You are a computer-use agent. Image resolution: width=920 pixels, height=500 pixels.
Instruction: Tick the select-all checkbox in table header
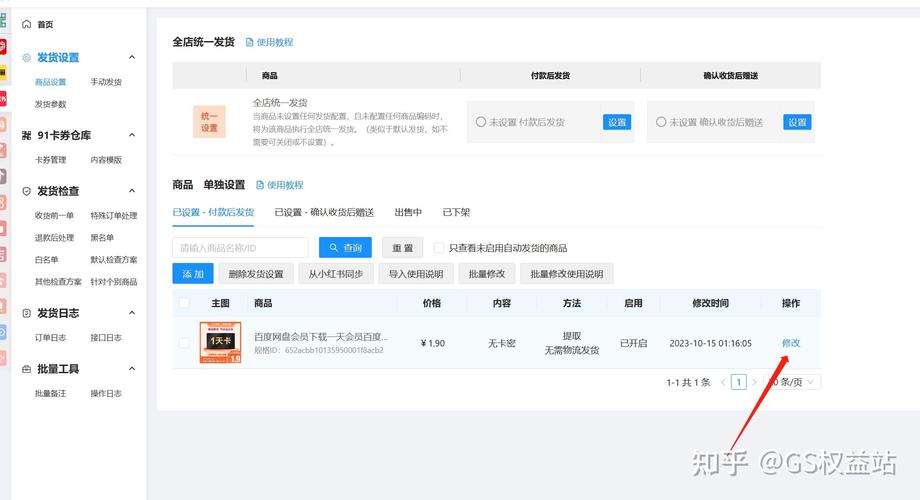coord(184,303)
